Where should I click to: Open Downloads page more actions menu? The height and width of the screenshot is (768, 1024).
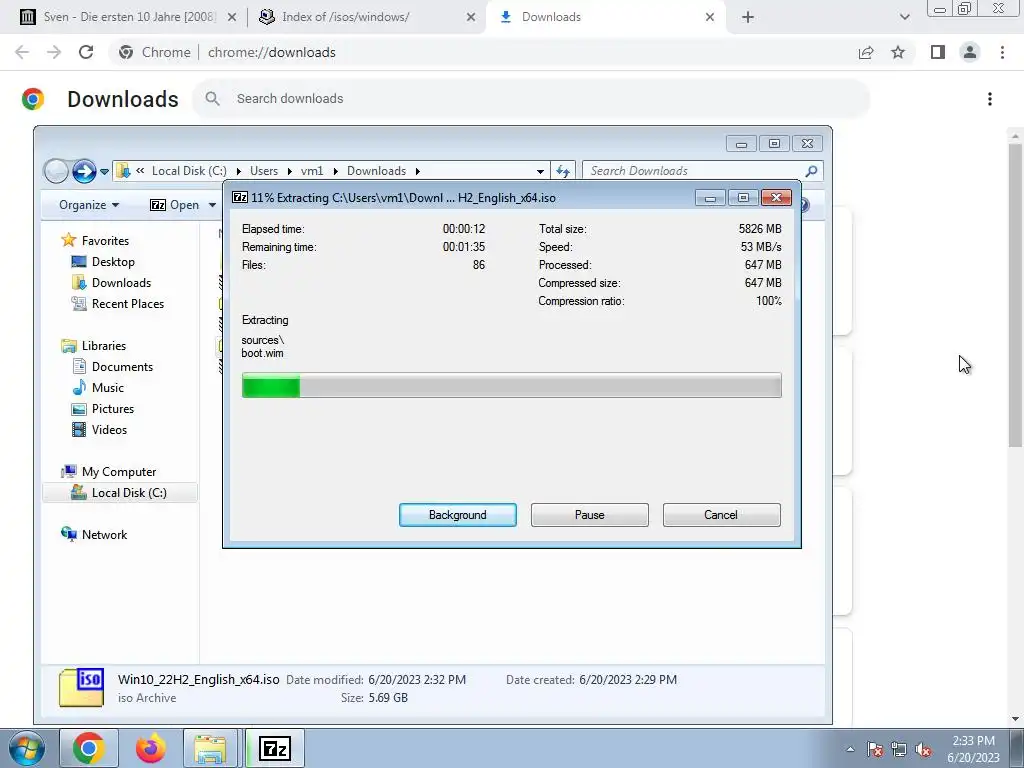click(x=989, y=99)
